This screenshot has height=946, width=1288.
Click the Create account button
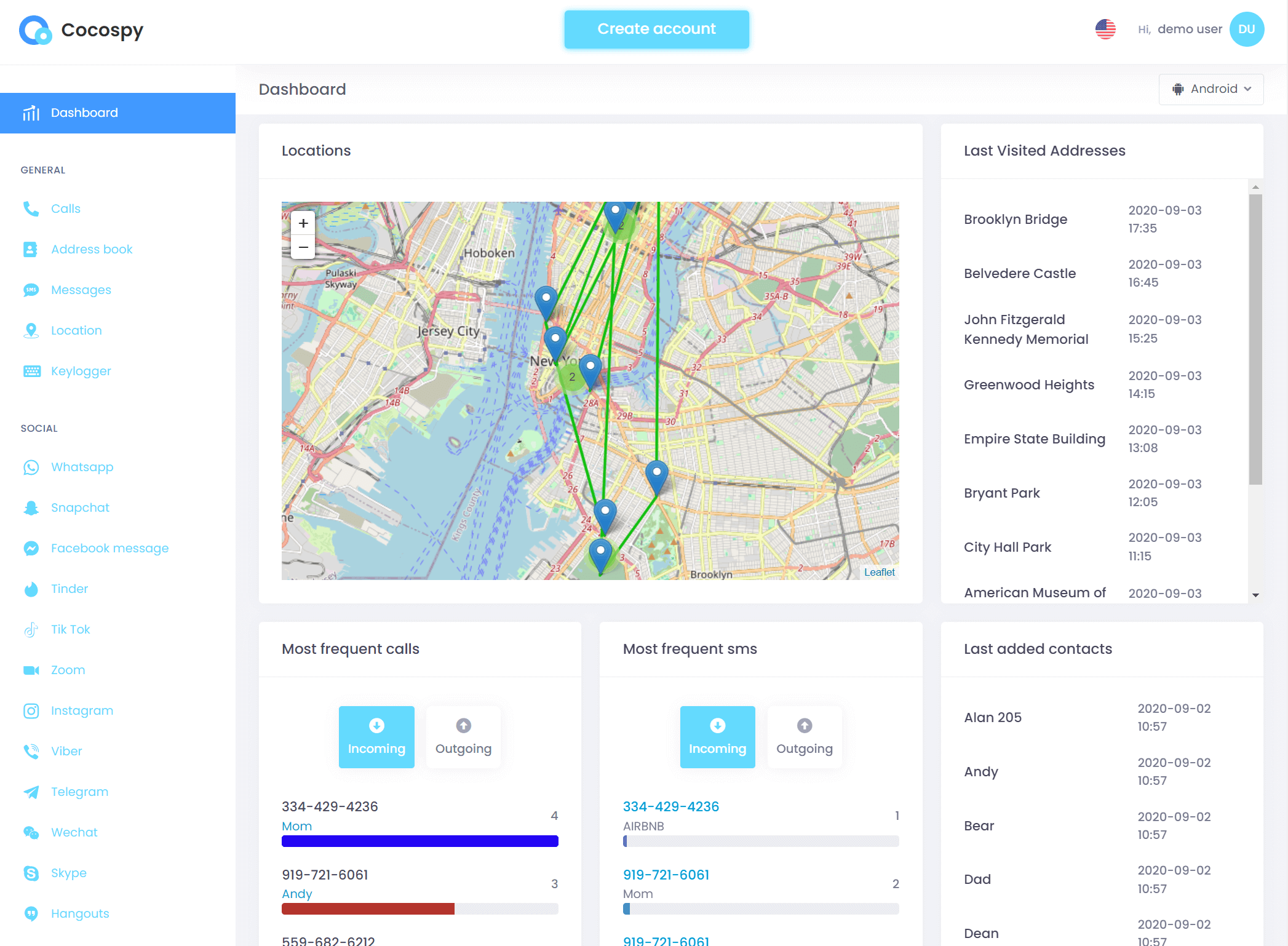pyautogui.click(x=656, y=27)
